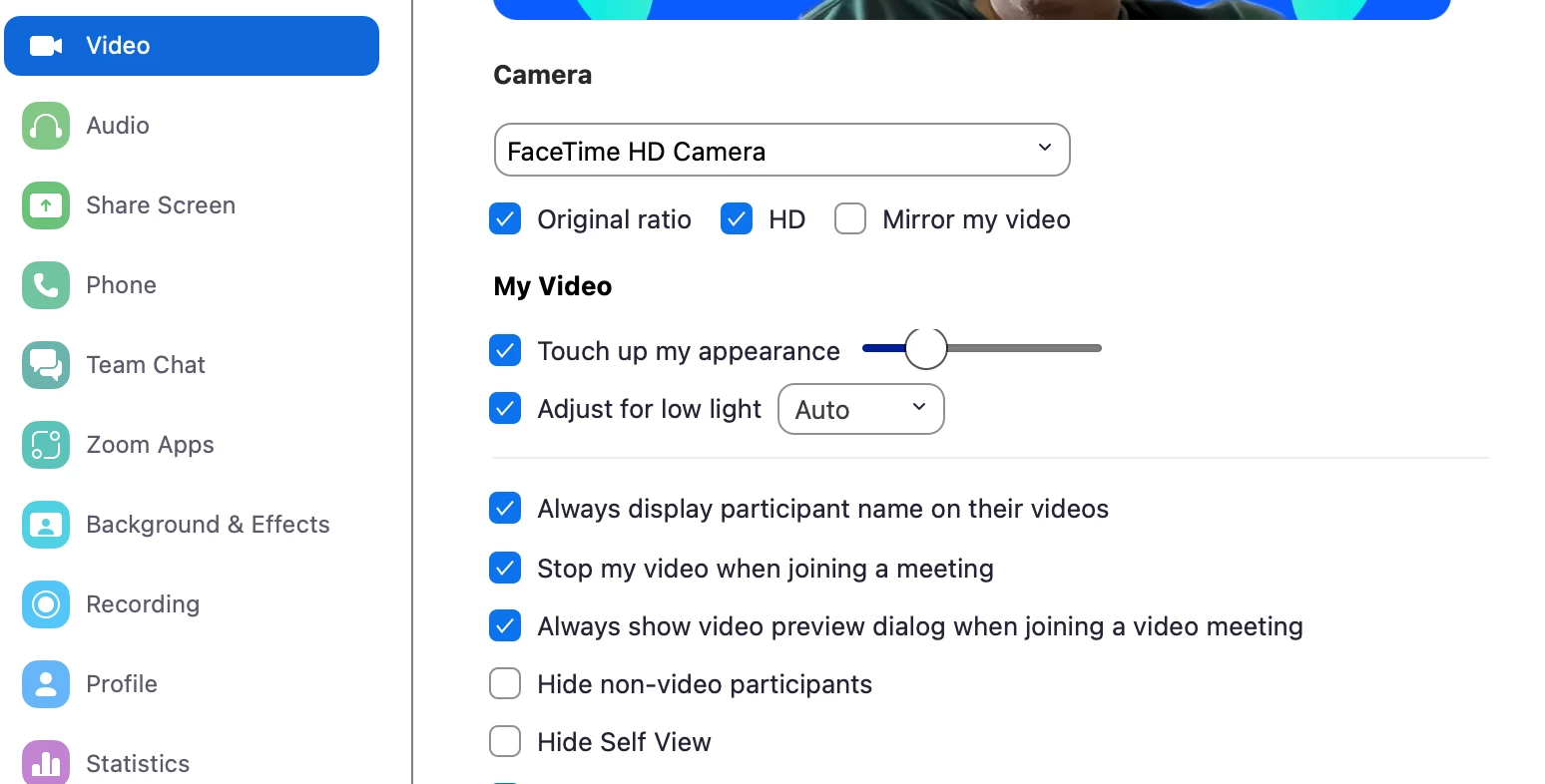Screen dimensions: 1545x784
Task: Enable Hide non-video participants
Action: point(505,683)
